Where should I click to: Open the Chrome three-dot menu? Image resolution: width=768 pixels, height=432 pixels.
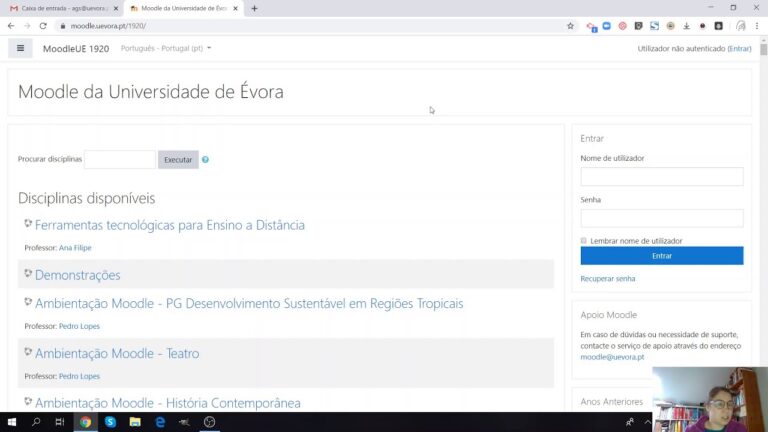point(757,26)
